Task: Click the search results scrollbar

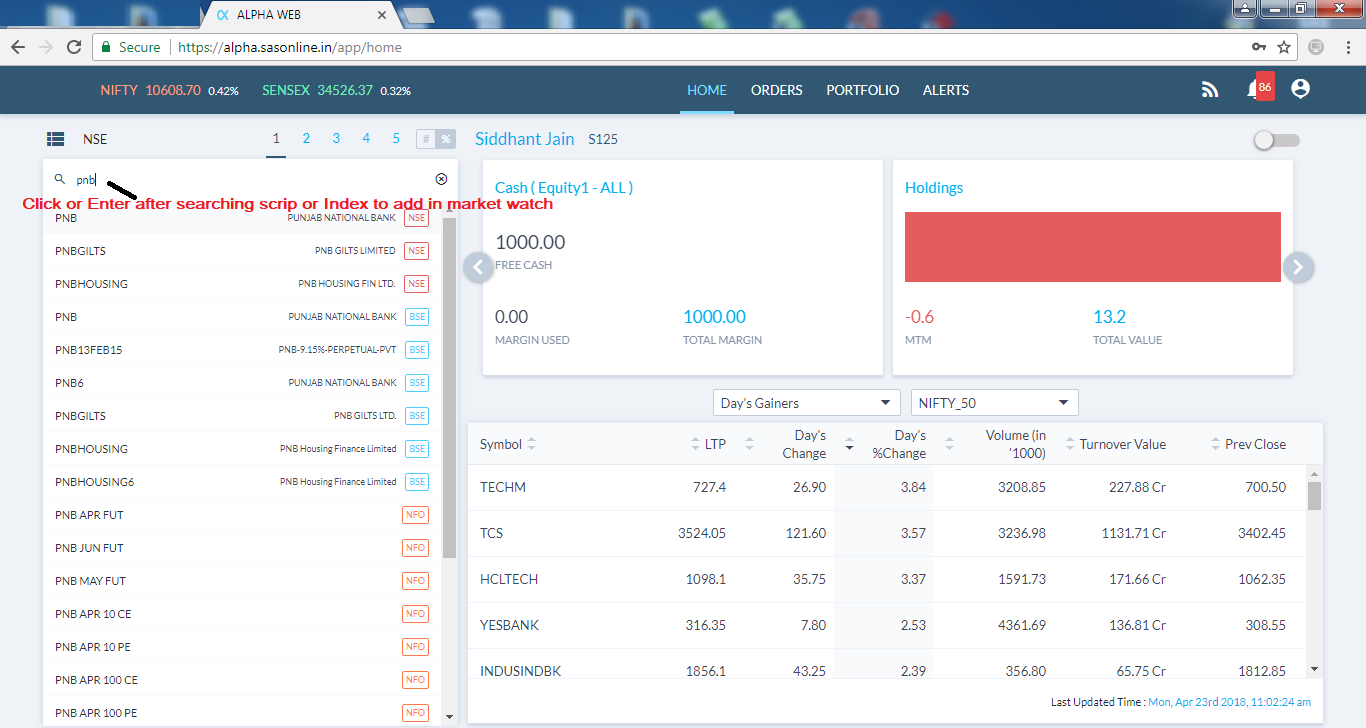Action: tap(449, 388)
